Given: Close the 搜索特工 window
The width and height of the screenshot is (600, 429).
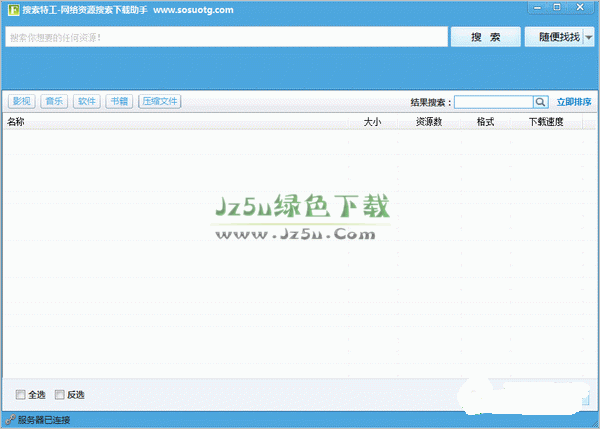Looking at the screenshot, I should tap(580, 7).
